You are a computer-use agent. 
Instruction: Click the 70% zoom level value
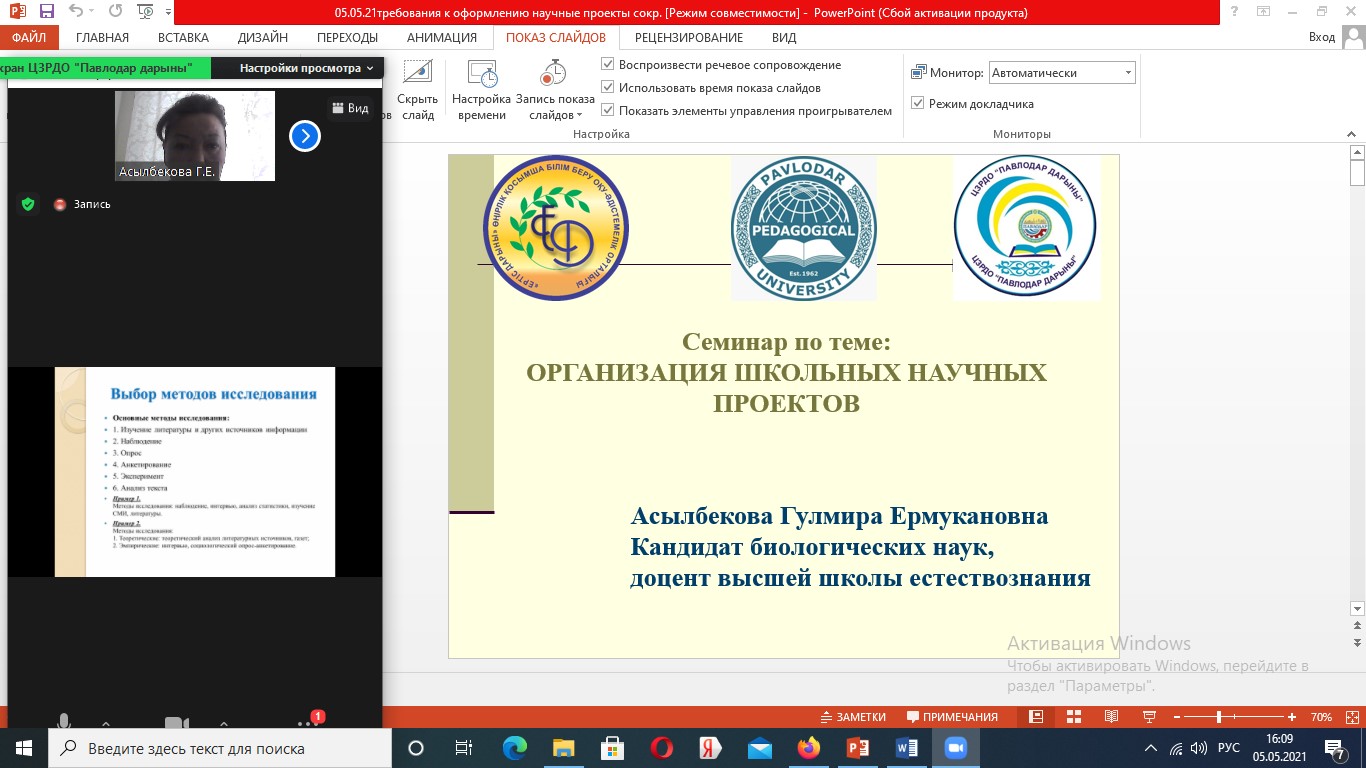[1321, 717]
